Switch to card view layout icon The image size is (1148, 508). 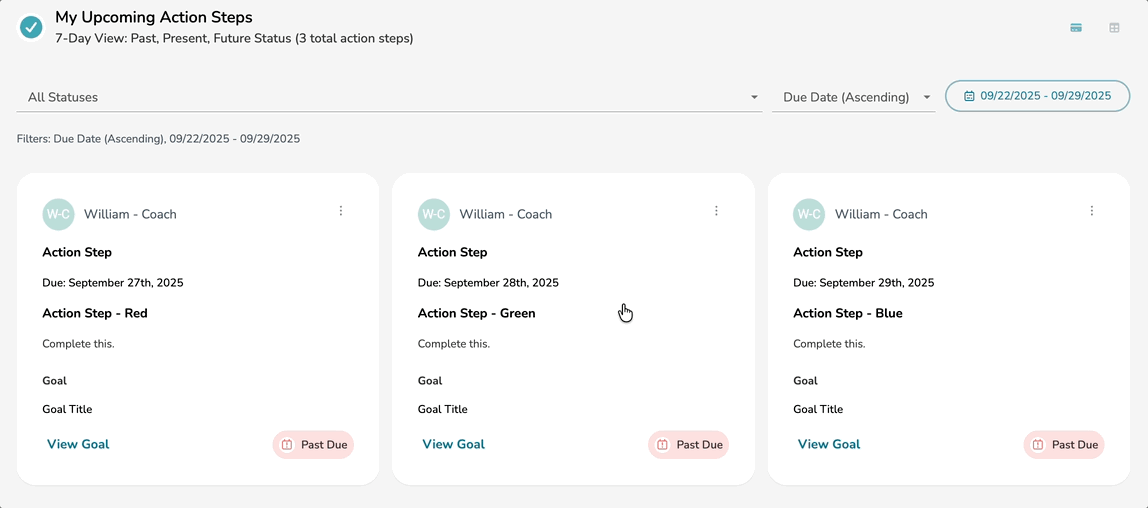(1076, 28)
